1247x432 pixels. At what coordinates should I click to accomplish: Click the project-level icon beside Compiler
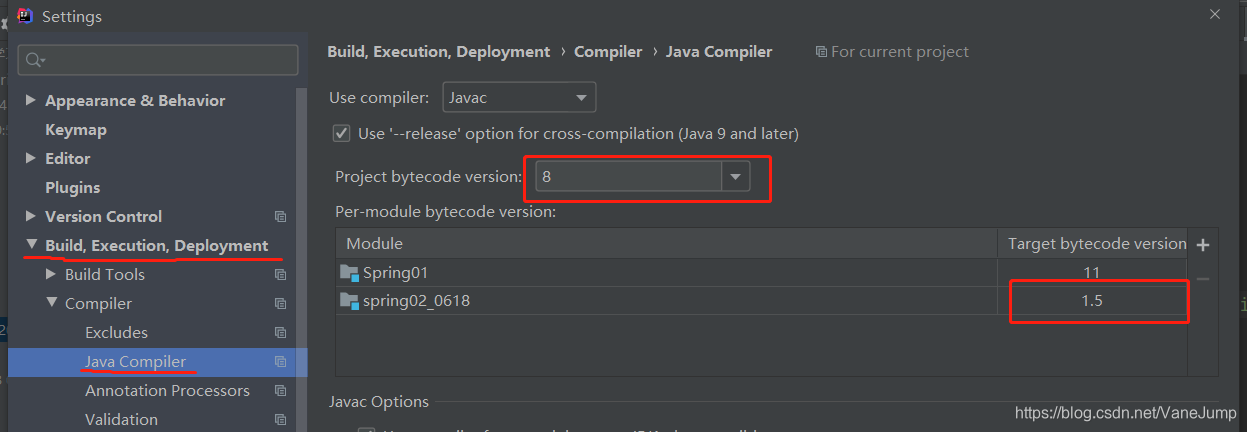(280, 304)
